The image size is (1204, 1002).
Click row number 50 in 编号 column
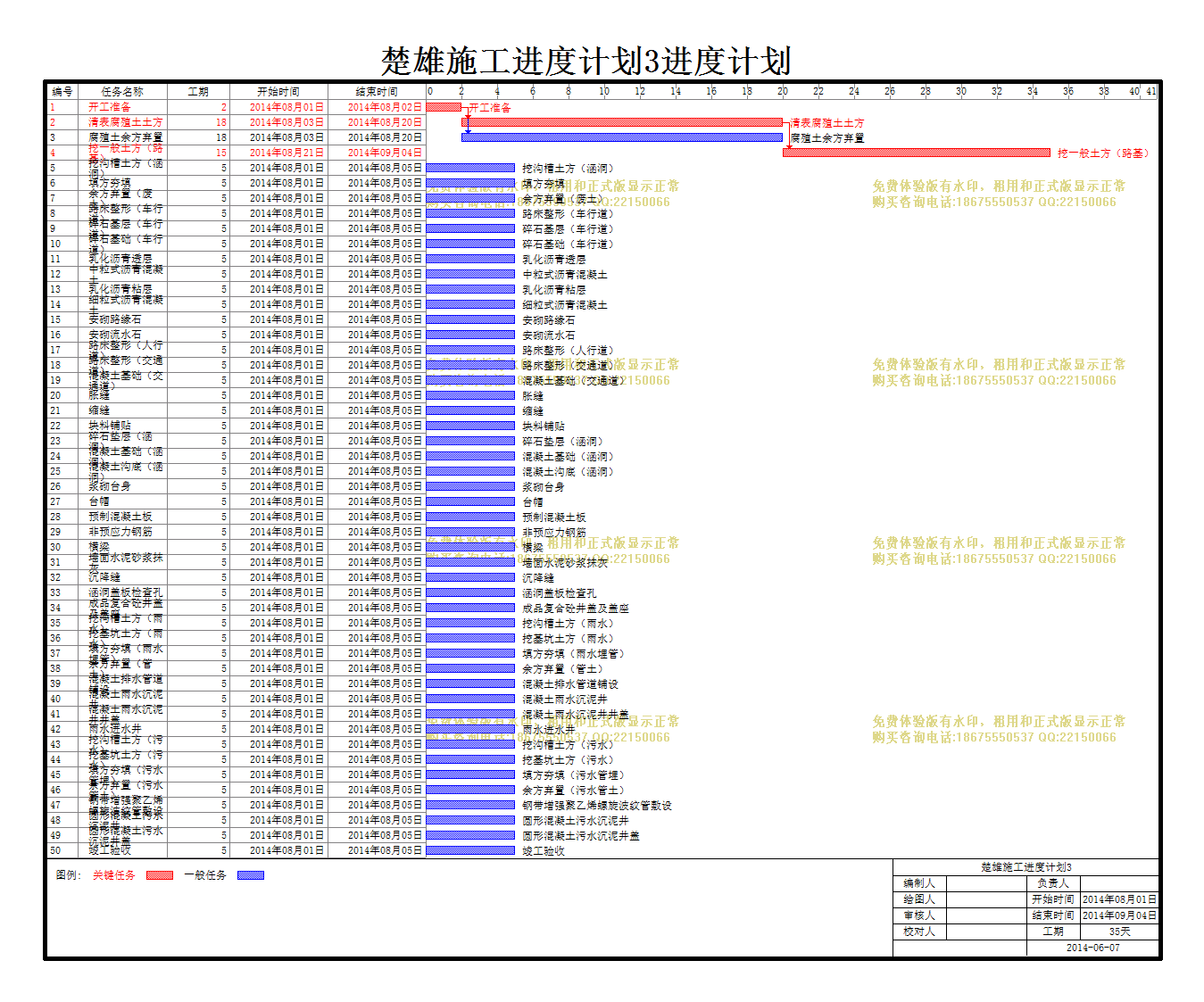[x=55, y=850]
